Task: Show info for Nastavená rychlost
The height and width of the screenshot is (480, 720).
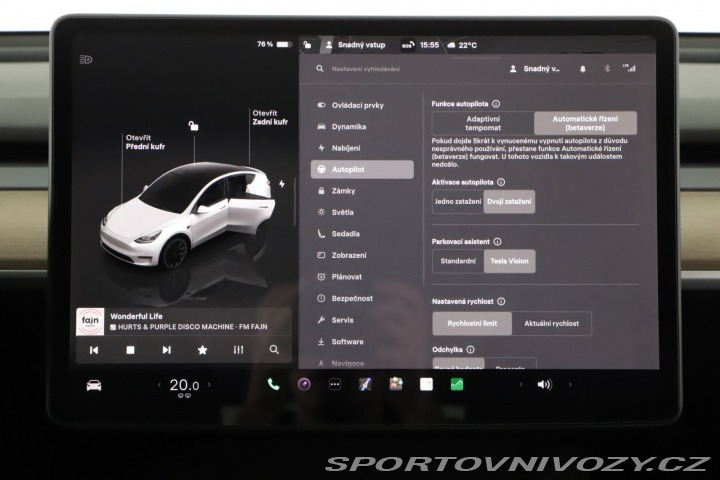Action: pyautogui.click(x=501, y=301)
